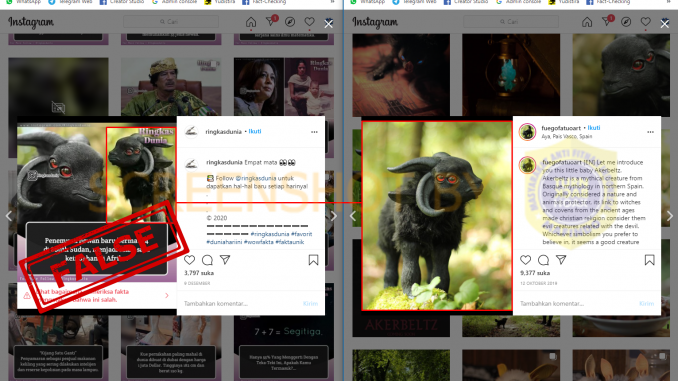The height and width of the screenshot is (381, 678).
Task: Open the AKERBELTZ thumbnail in right window
Action: coord(401,326)
